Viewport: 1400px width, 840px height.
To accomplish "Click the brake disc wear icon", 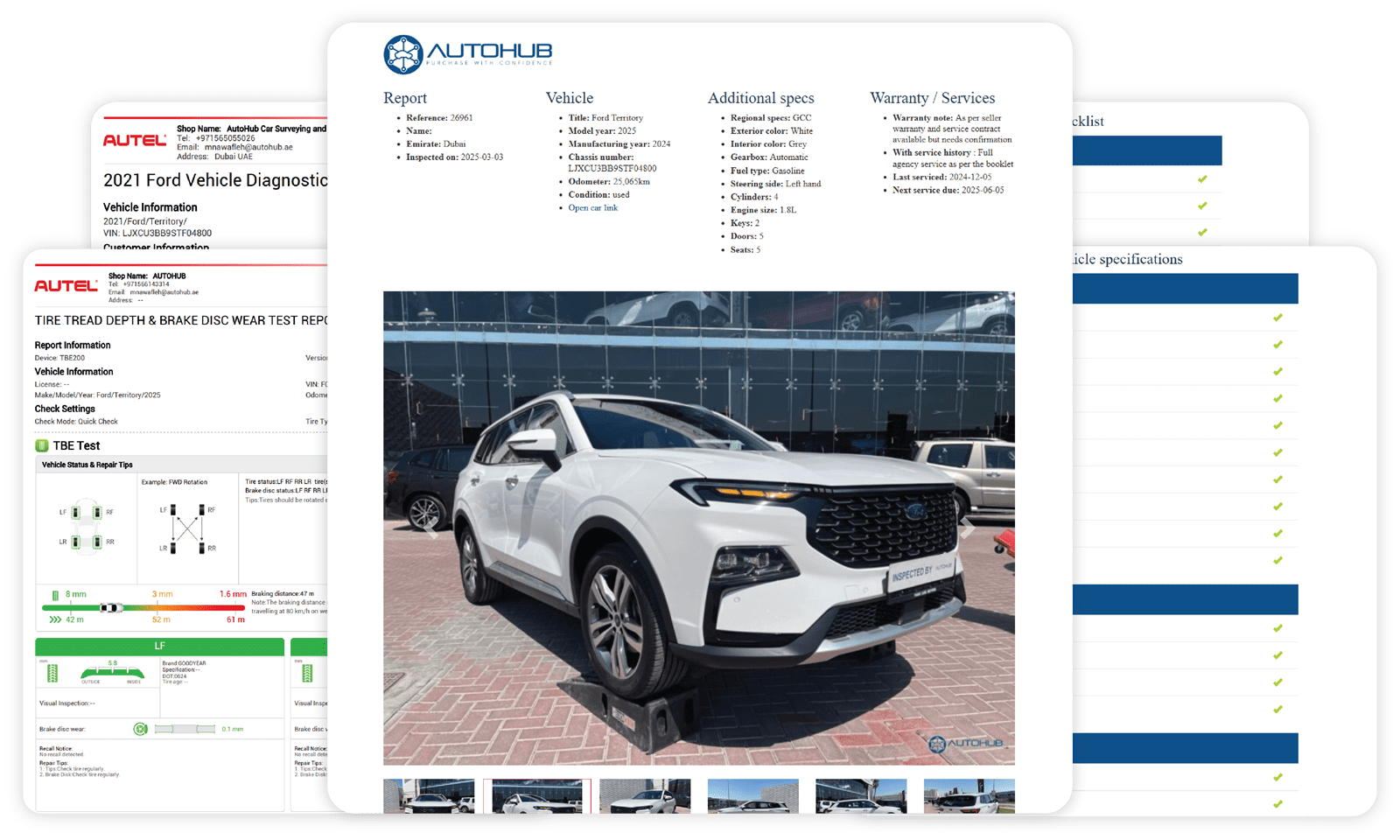I will pyautogui.click(x=140, y=729).
